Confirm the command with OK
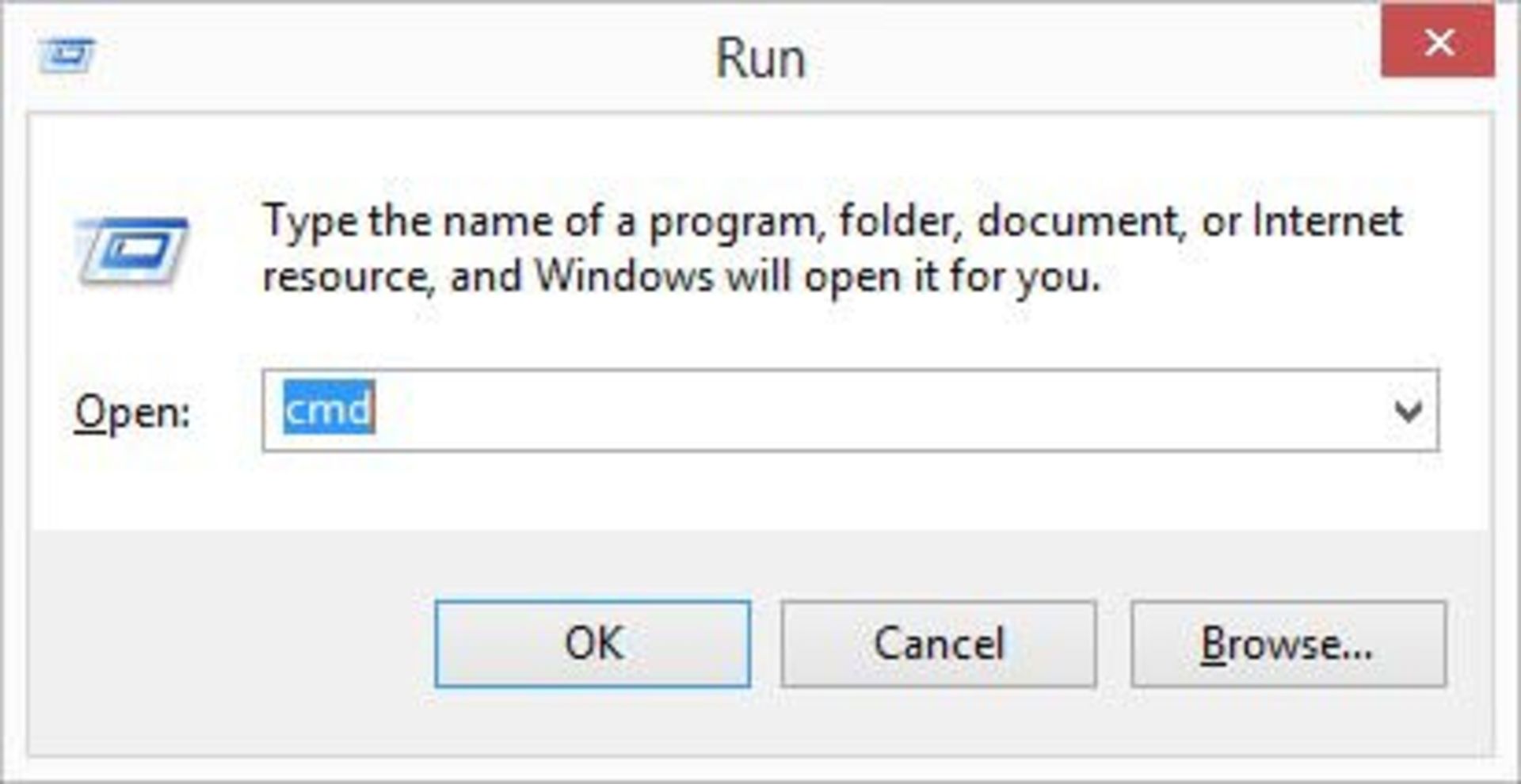 click(593, 644)
